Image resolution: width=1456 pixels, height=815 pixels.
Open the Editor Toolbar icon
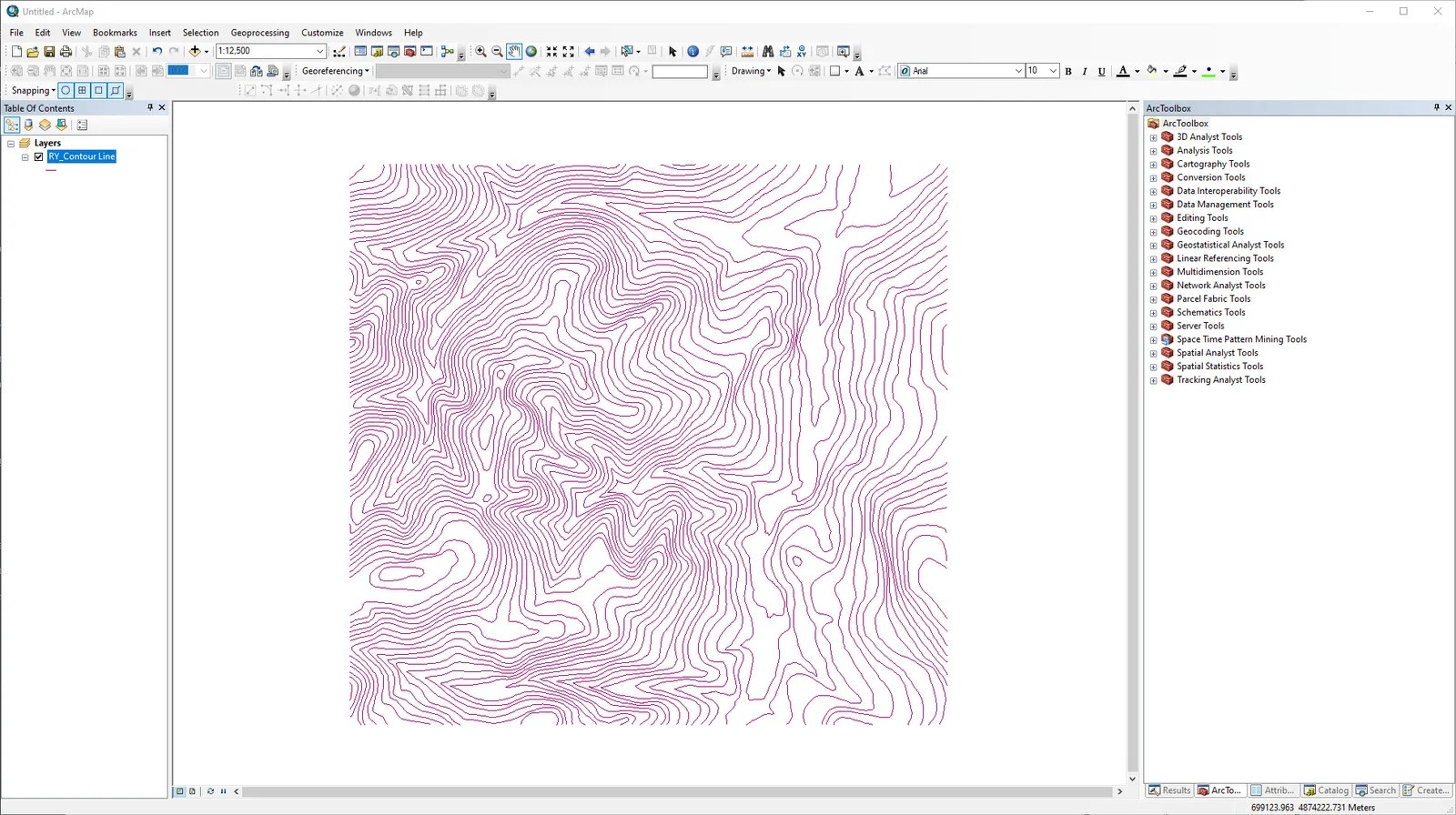339,52
